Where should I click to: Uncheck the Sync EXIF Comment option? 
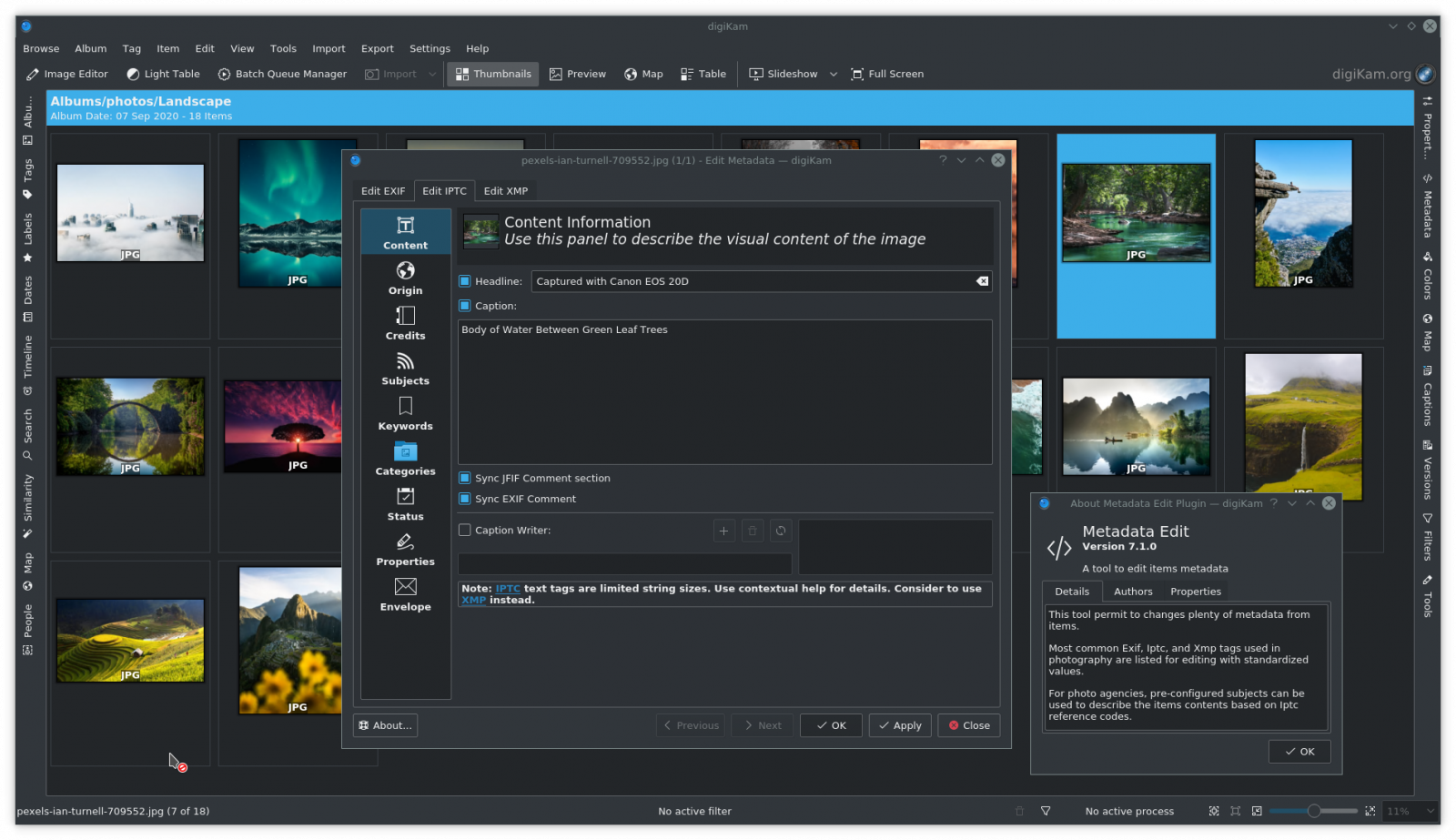click(464, 499)
